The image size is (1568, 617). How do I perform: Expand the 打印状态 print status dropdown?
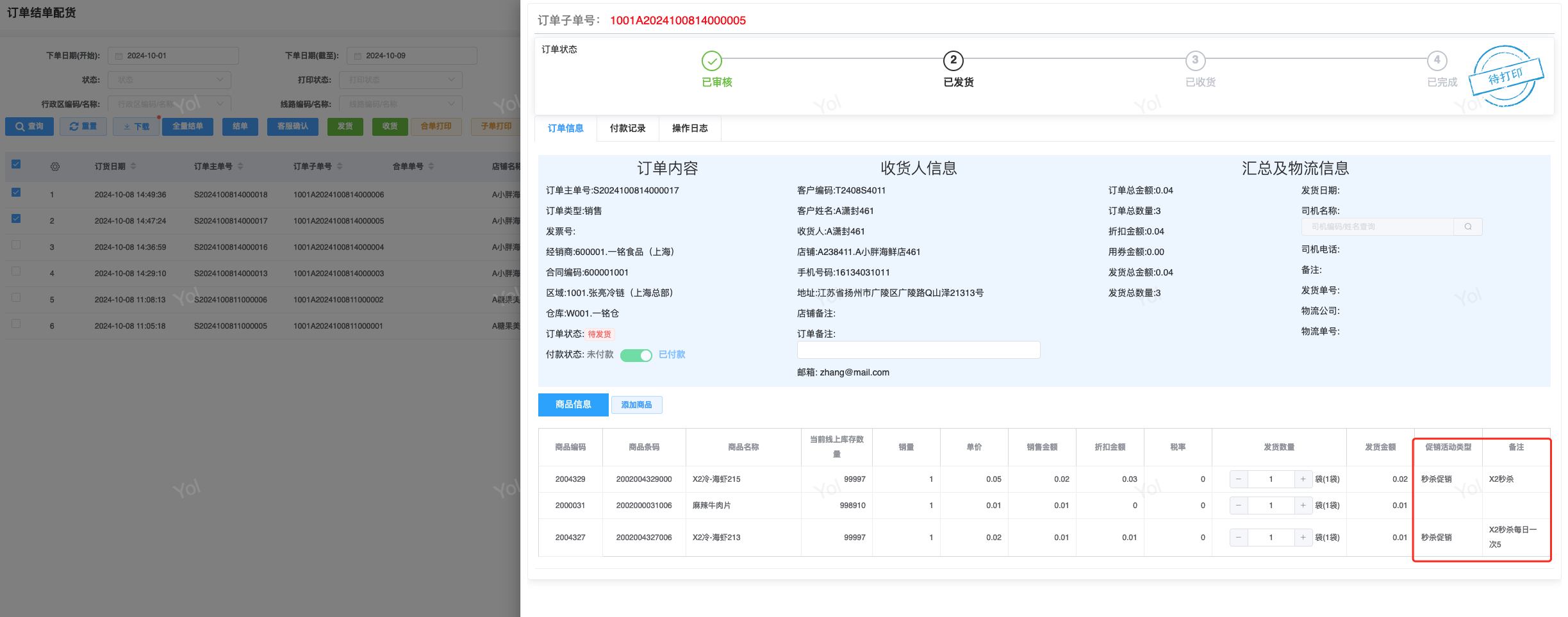400,80
